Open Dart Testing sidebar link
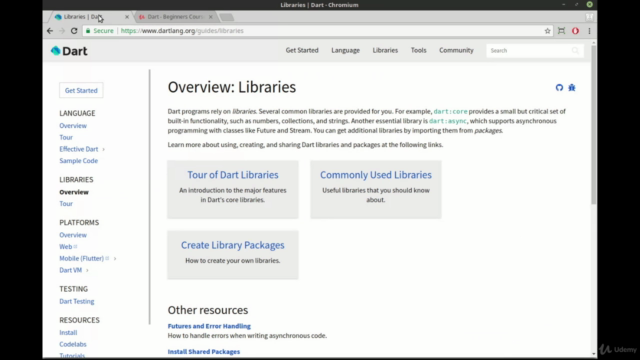 [77, 301]
